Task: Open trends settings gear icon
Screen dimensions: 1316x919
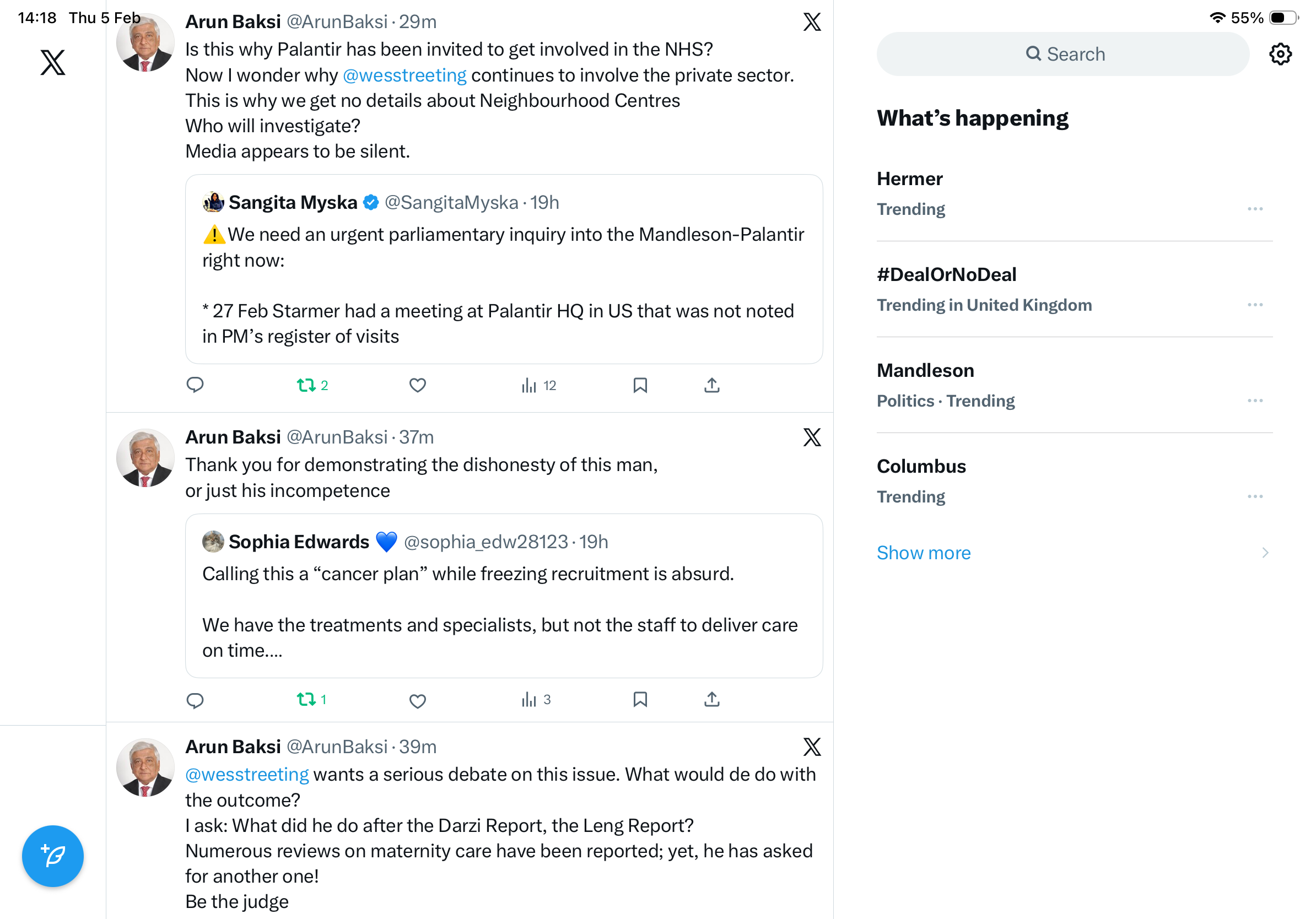Action: click(x=1280, y=55)
